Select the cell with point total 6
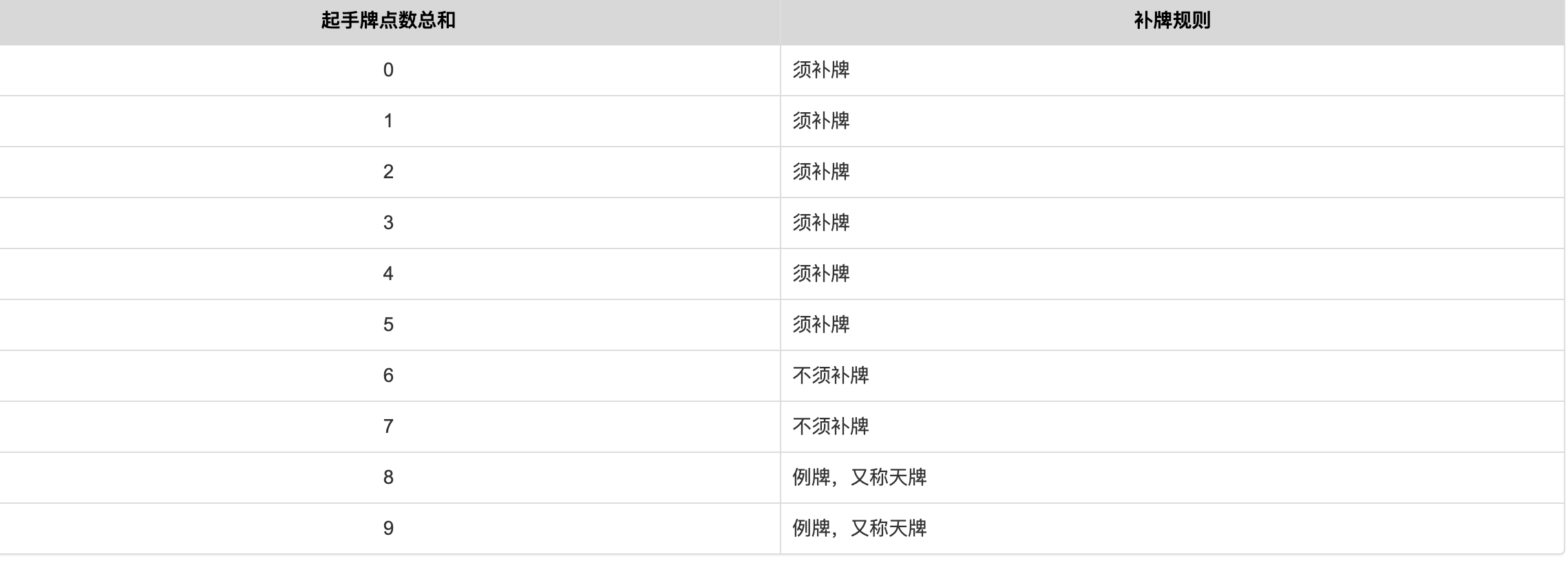Image resolution: width=1568 pixels, height=563 pixels. pyautogui.click(x=388, y=376)
